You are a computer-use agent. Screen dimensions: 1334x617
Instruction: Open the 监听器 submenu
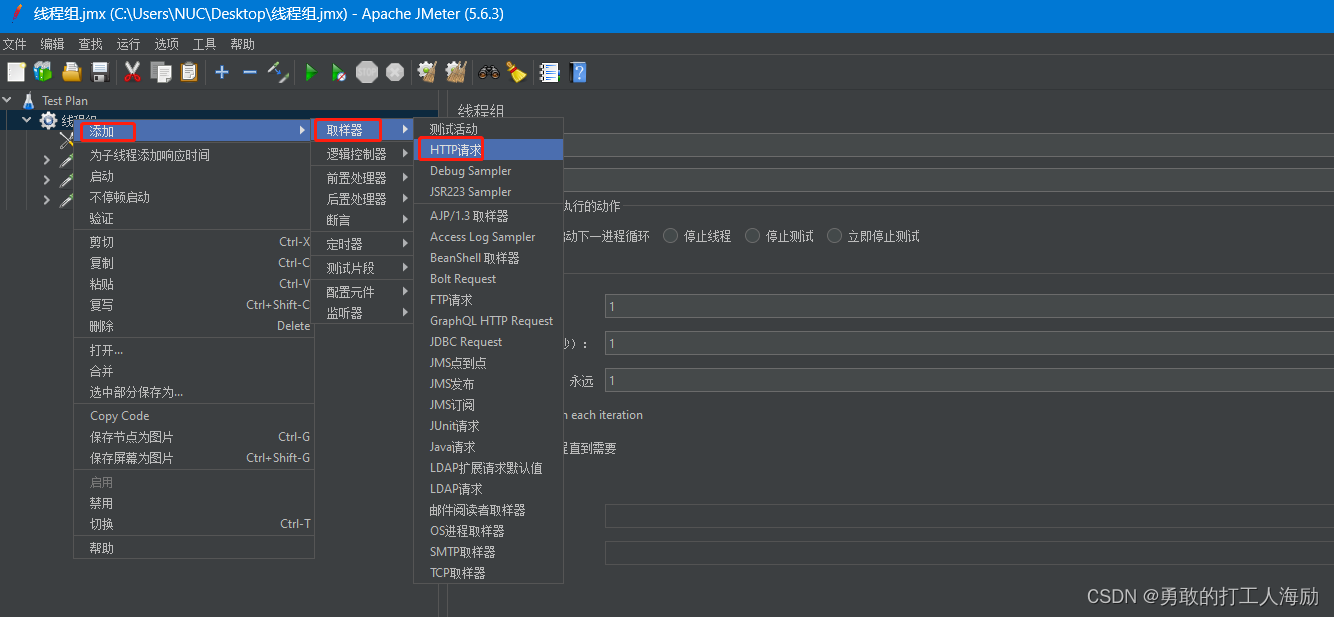coord(364,313)
